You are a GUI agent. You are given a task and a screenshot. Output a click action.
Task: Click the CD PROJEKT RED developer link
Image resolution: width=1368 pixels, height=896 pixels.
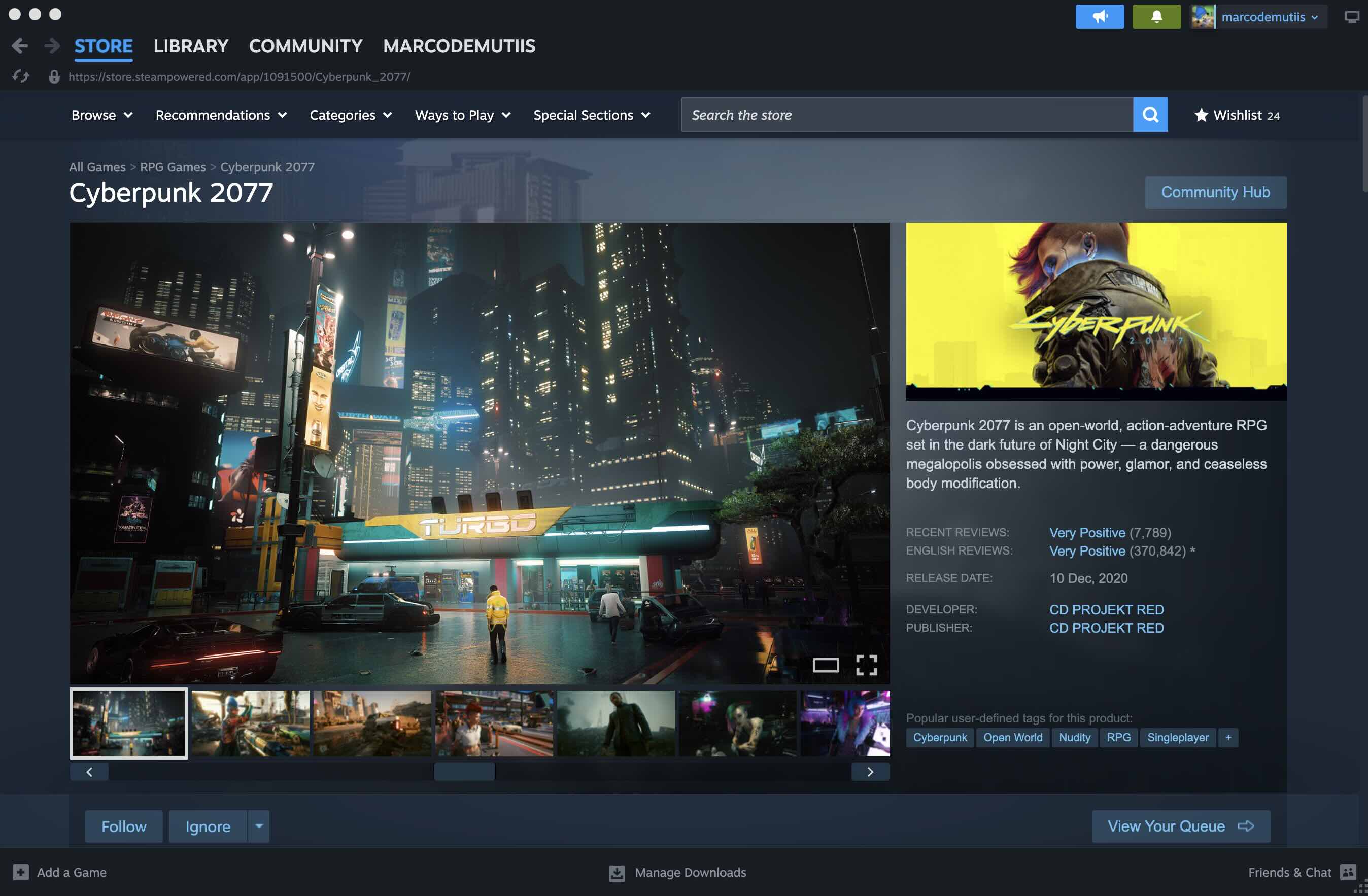(1106, 609)
